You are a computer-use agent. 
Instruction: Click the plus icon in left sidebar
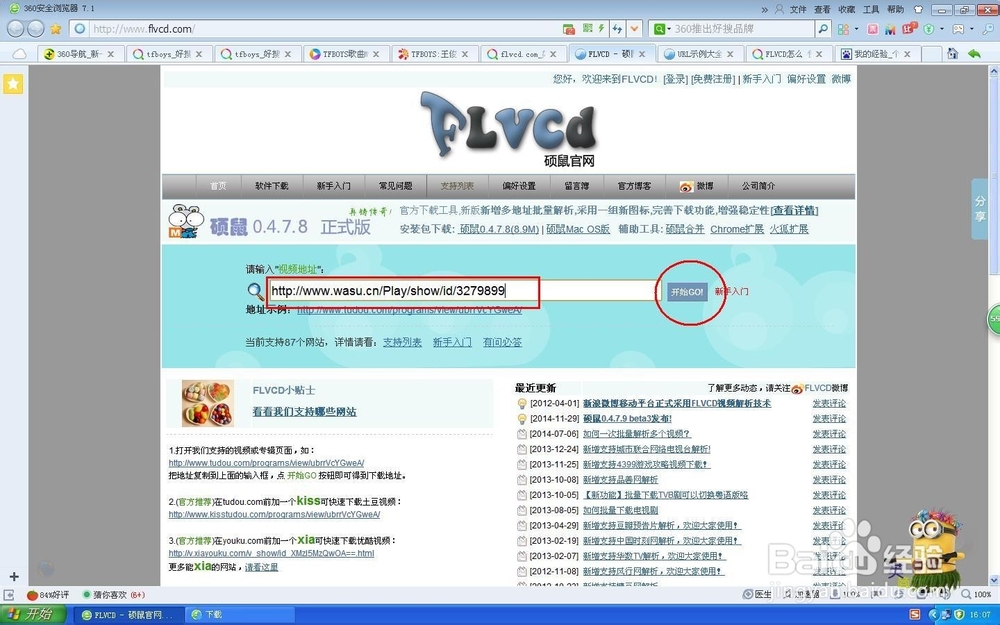coord(13,577)
